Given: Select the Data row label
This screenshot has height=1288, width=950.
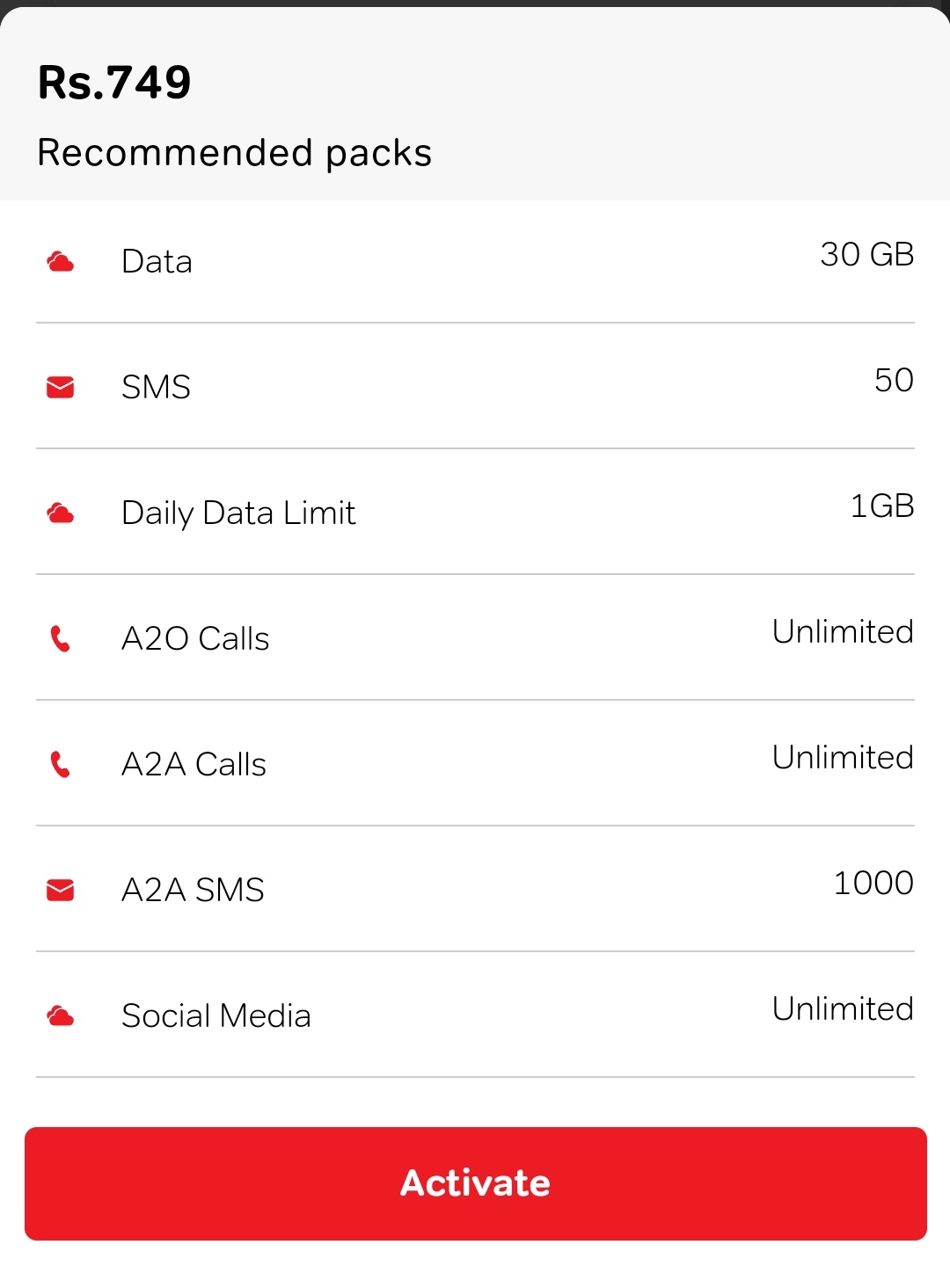Looking at the screenshot, I should pos(157,262).
